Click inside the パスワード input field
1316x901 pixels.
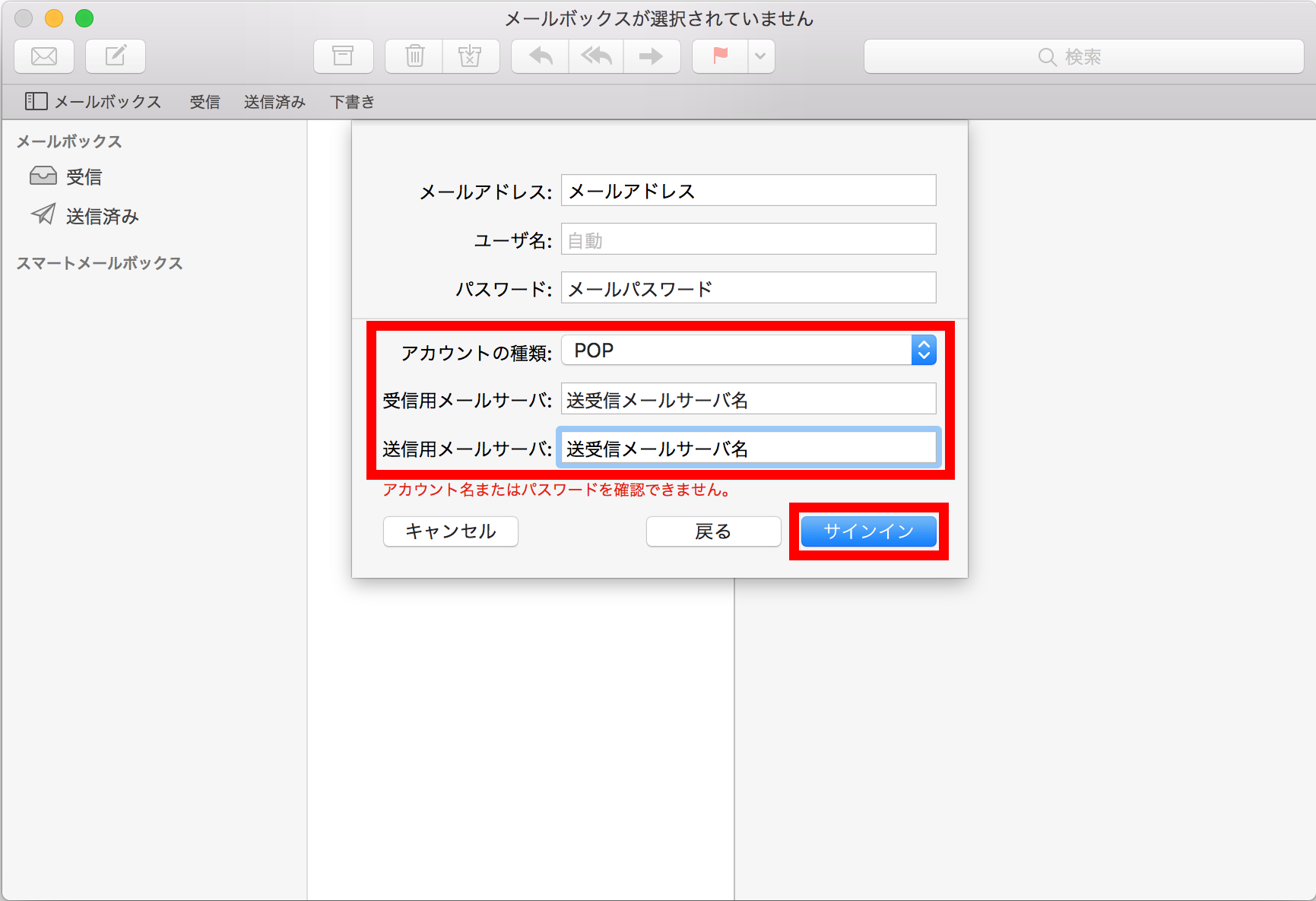[748, 287]
